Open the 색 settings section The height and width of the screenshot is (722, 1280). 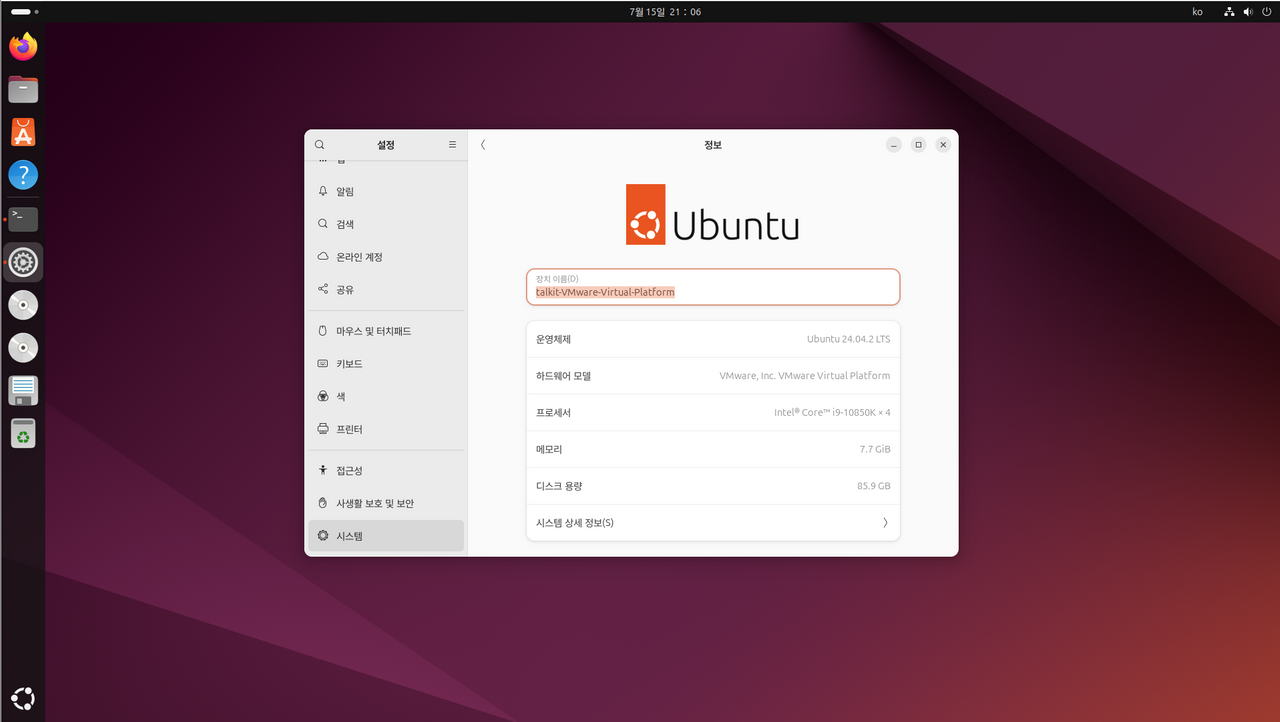(x=386, y=396)
